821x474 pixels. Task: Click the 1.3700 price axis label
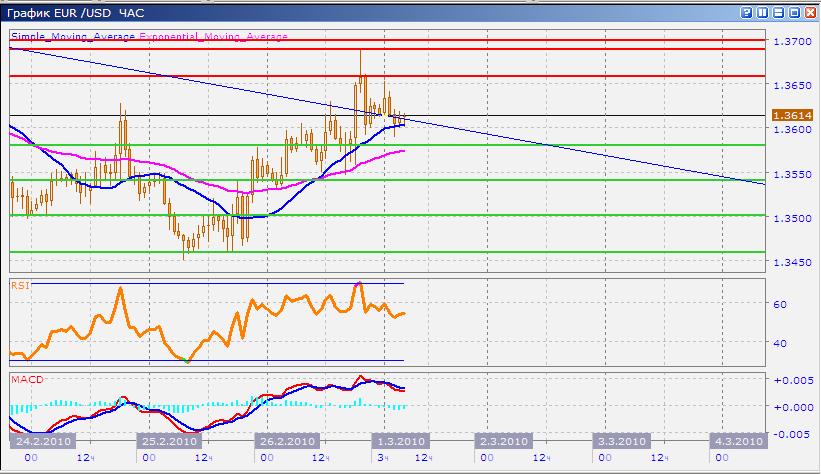tap(793, 41)
